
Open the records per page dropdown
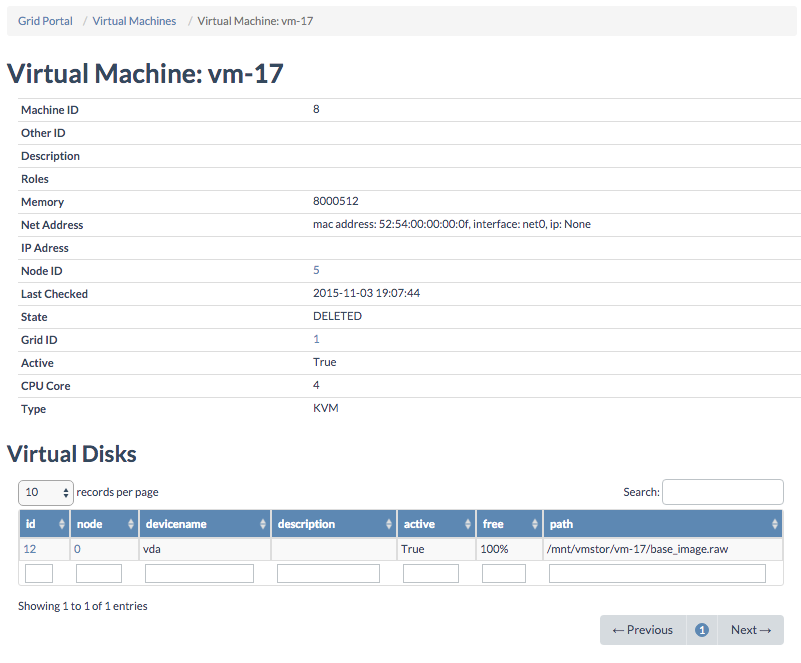(x=46, y=492)
